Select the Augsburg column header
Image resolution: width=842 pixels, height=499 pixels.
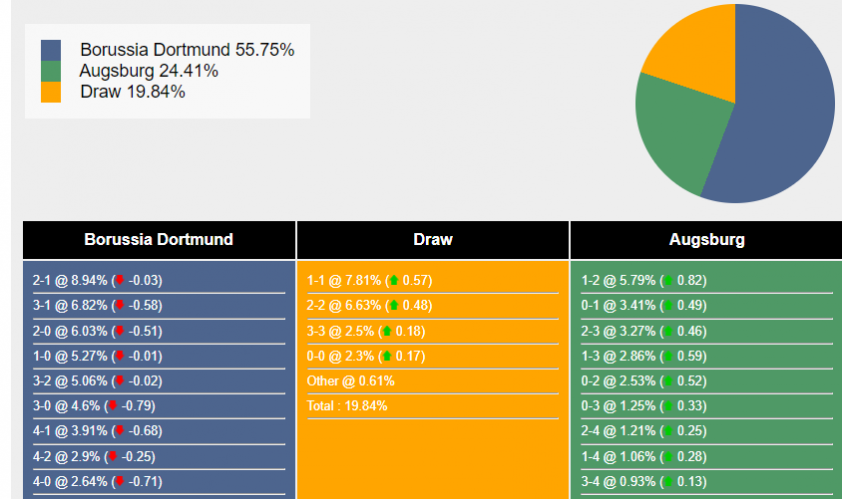tap(707, 240)
